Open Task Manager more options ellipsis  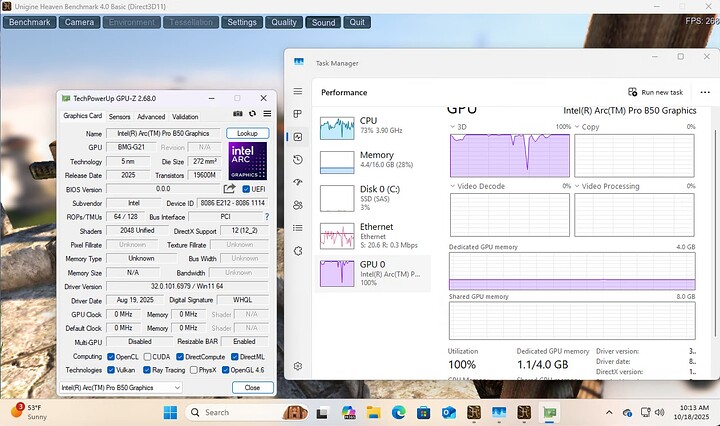tap(705, 92)
